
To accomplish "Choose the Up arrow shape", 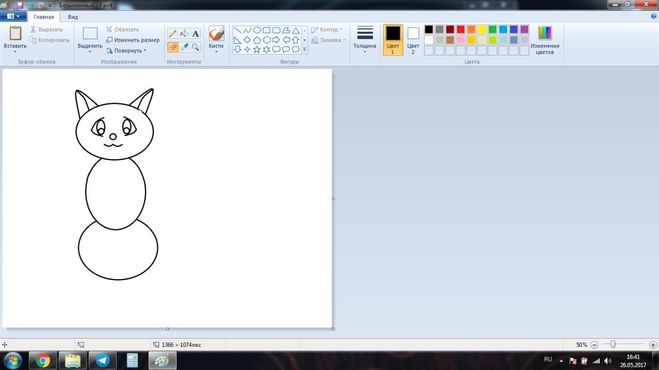I will 295,40.
